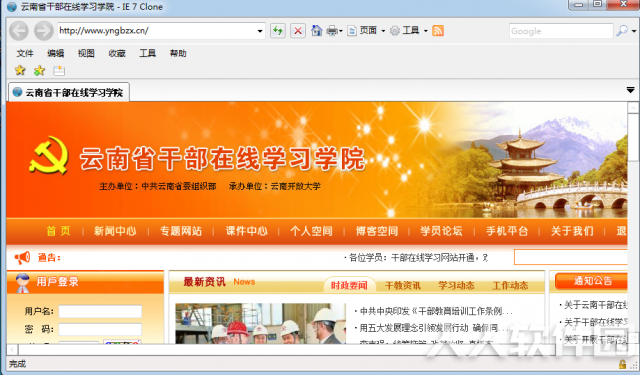Open the 文件 menu
The image size is (640, 375).
point(25,53)
